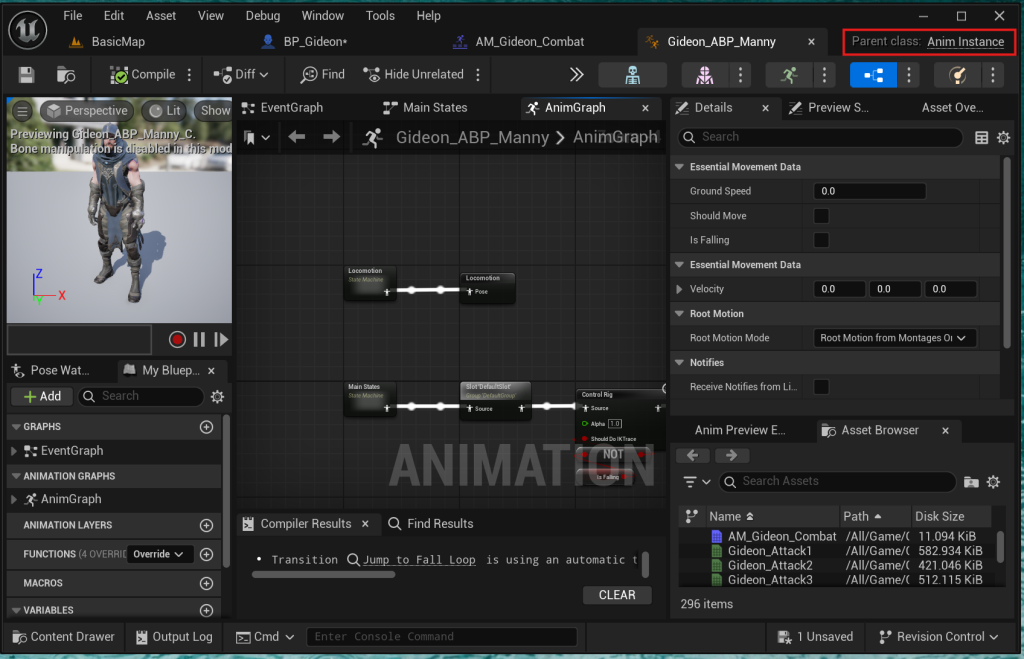Step the preview forward one frame
The image size is (1024, 659).
point(221,340)
